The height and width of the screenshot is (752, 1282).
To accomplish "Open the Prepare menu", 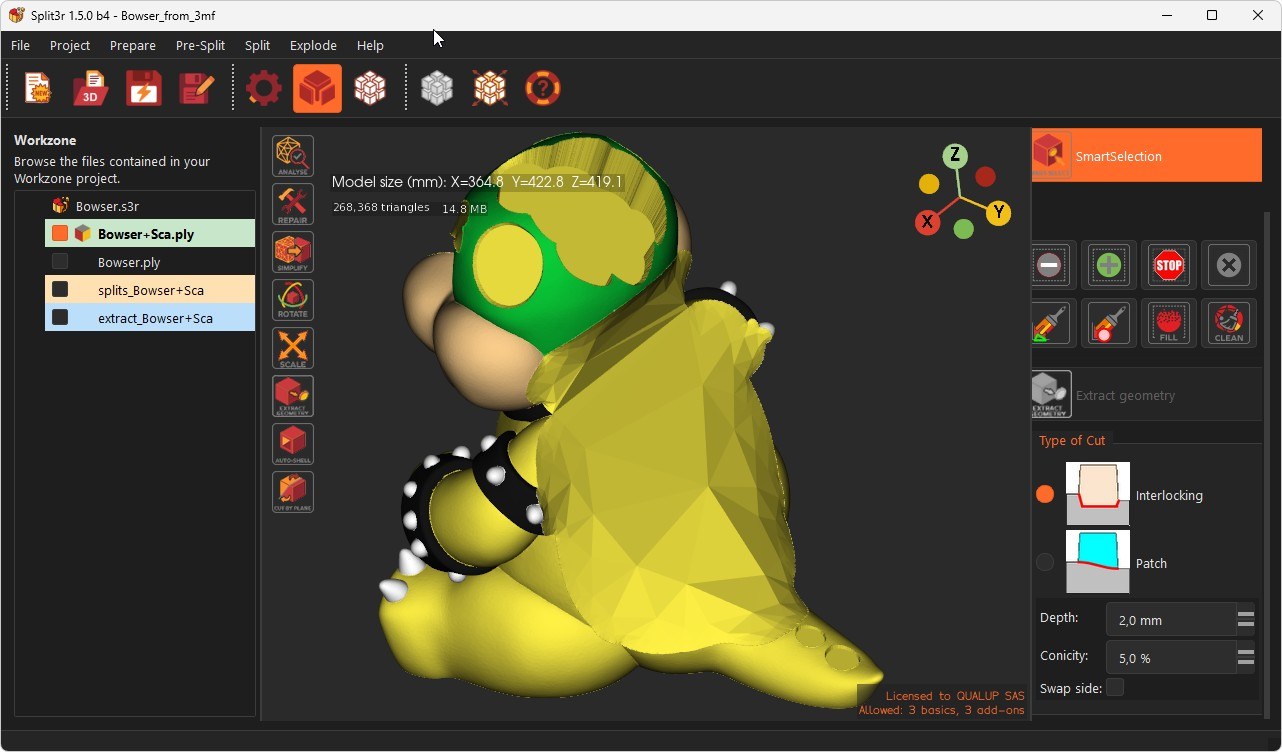I will (x=133, y=45).
